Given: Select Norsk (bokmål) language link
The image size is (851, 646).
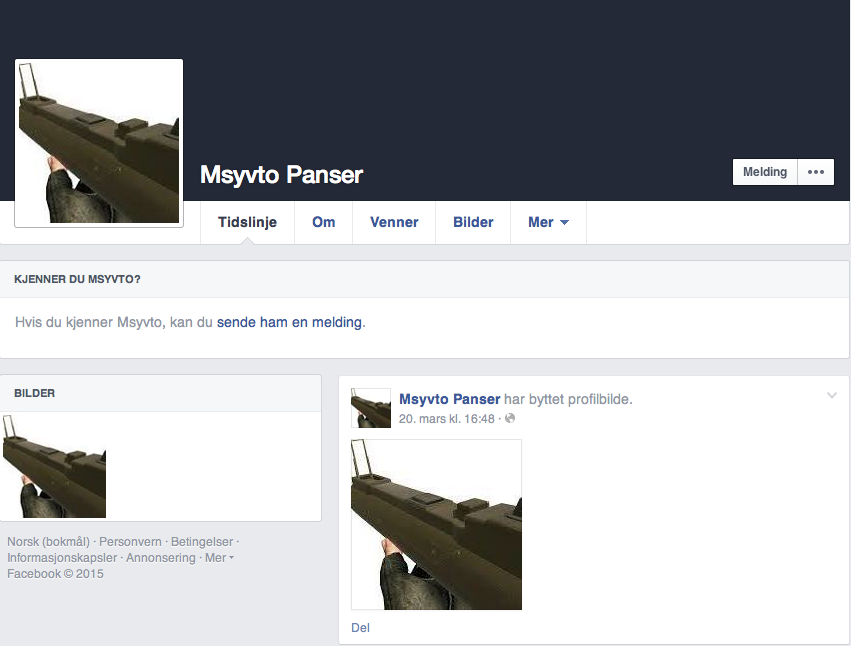Looking at the screenshot, I should [48, 542].
